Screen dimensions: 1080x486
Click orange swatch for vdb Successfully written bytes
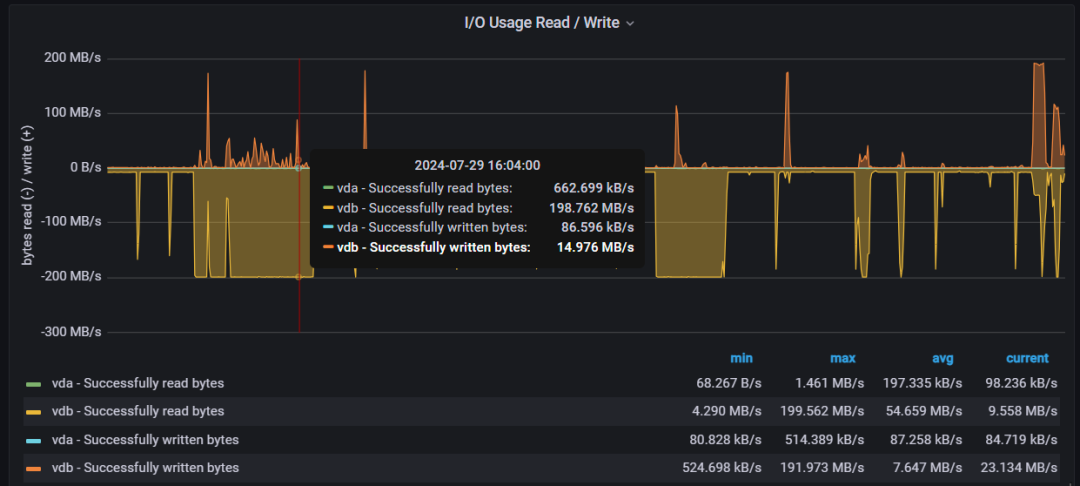[34, 468]
